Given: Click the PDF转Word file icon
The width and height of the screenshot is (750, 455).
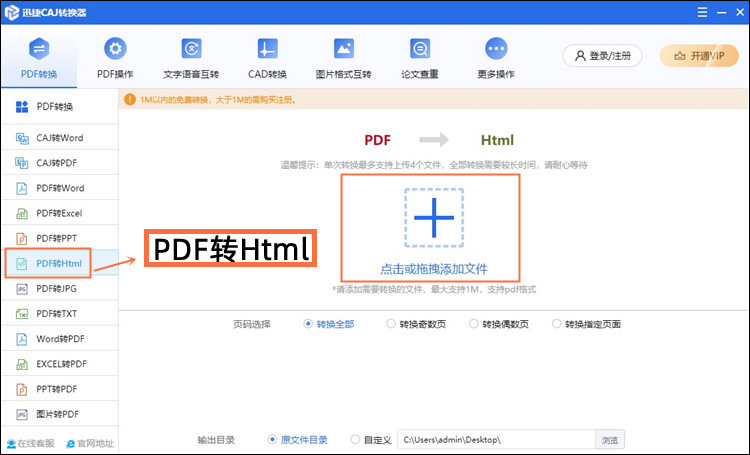Looking at the screenshot, I should [22, 189].
